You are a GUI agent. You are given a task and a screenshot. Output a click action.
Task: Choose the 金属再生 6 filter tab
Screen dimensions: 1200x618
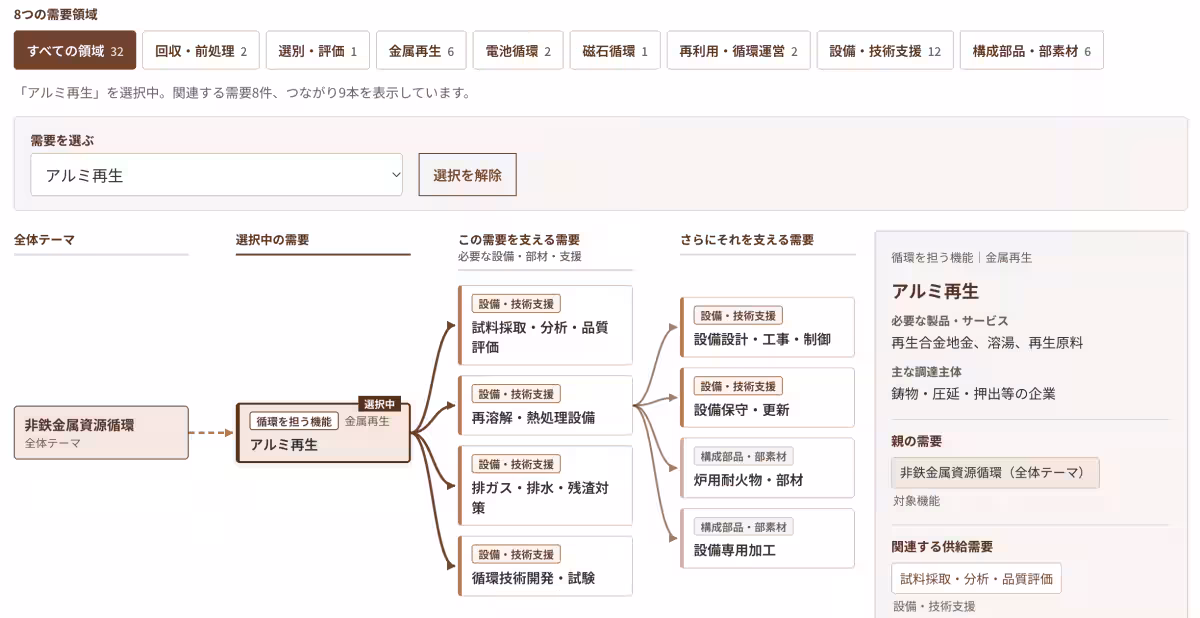point(421,50)
